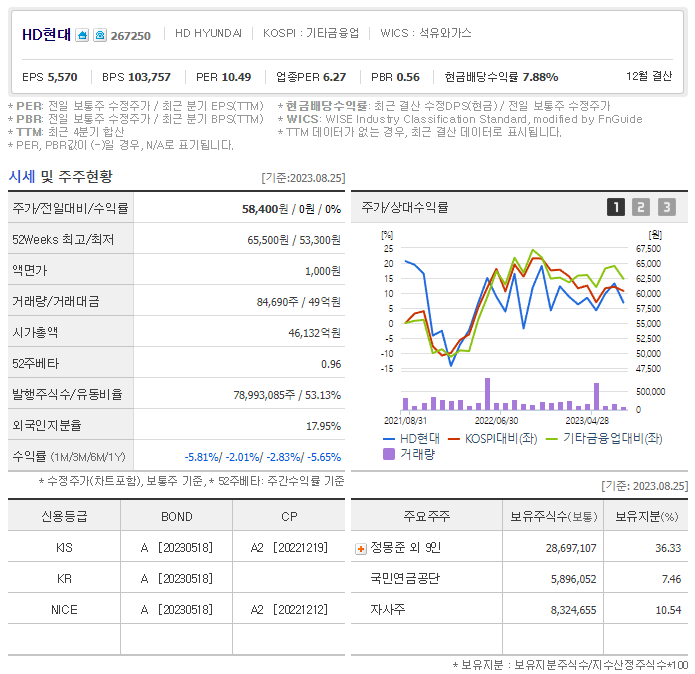Click the 외국인지분율 17.95% value
Image resolution: width=695 pixels, height=674 pixels.
coord(324,426)
